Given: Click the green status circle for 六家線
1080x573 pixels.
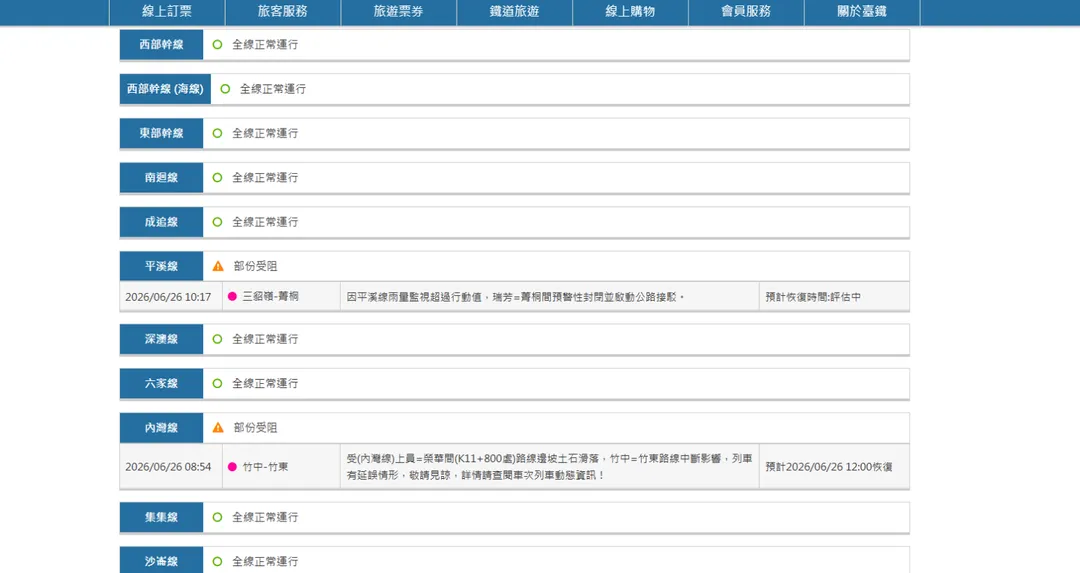Looking at the screenshot, I should pos(218,384).
